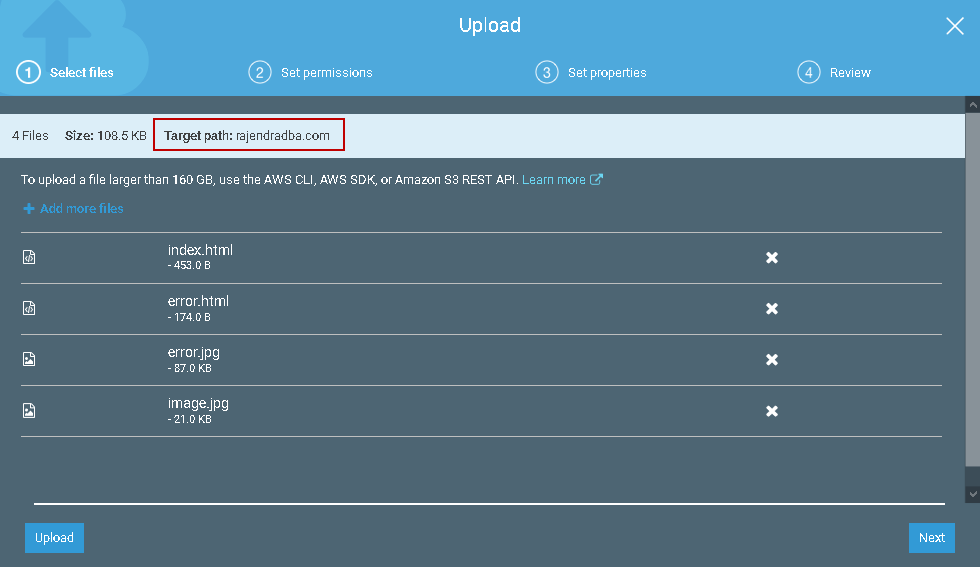Select the index.html file name
980x567 pixels.
[x=200, y=250]
